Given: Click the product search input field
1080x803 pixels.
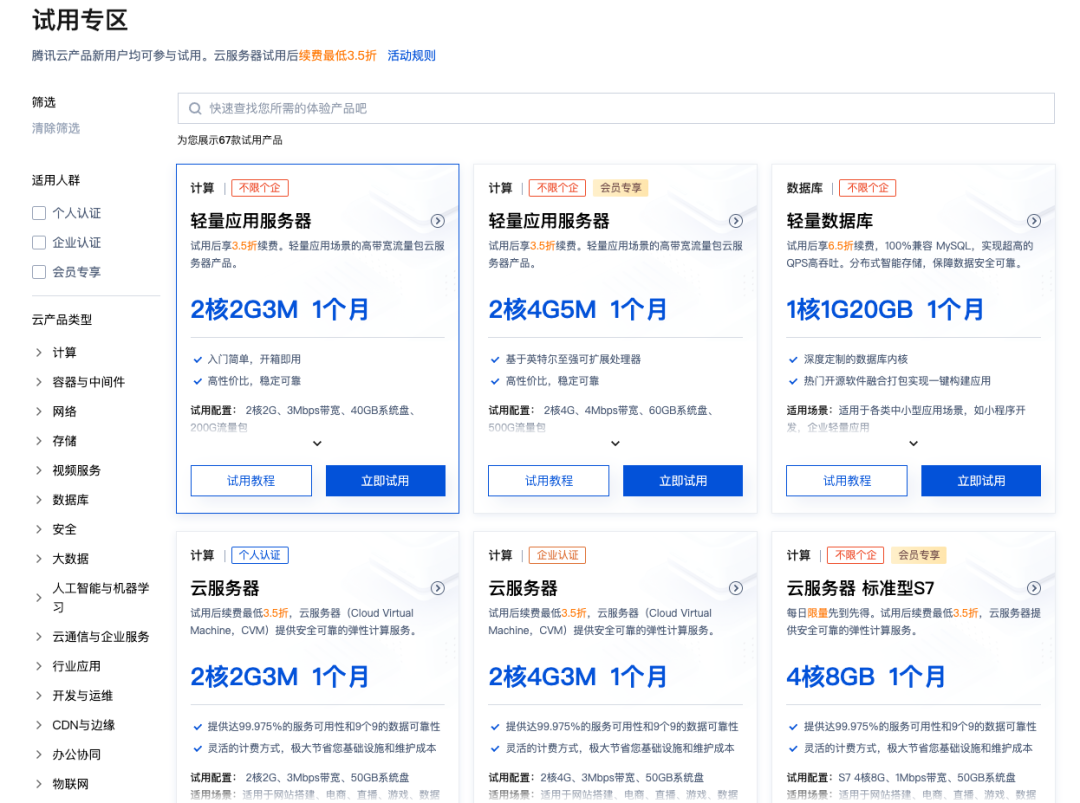Looking at the screenshot, I should [x=620, y=108].
